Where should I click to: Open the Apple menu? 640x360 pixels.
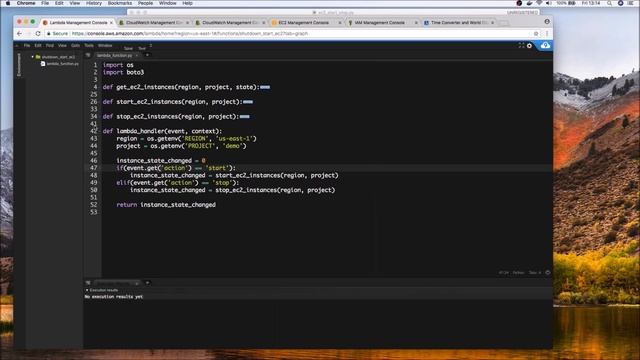click(x=8, y=3)
